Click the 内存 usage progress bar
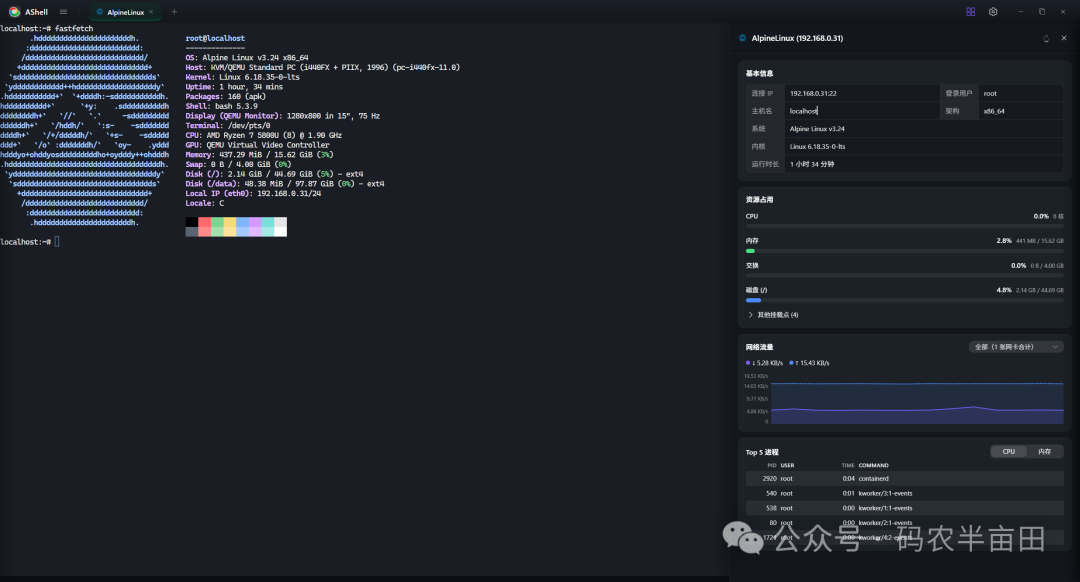 pyautogui.click(x=904, y=251)
